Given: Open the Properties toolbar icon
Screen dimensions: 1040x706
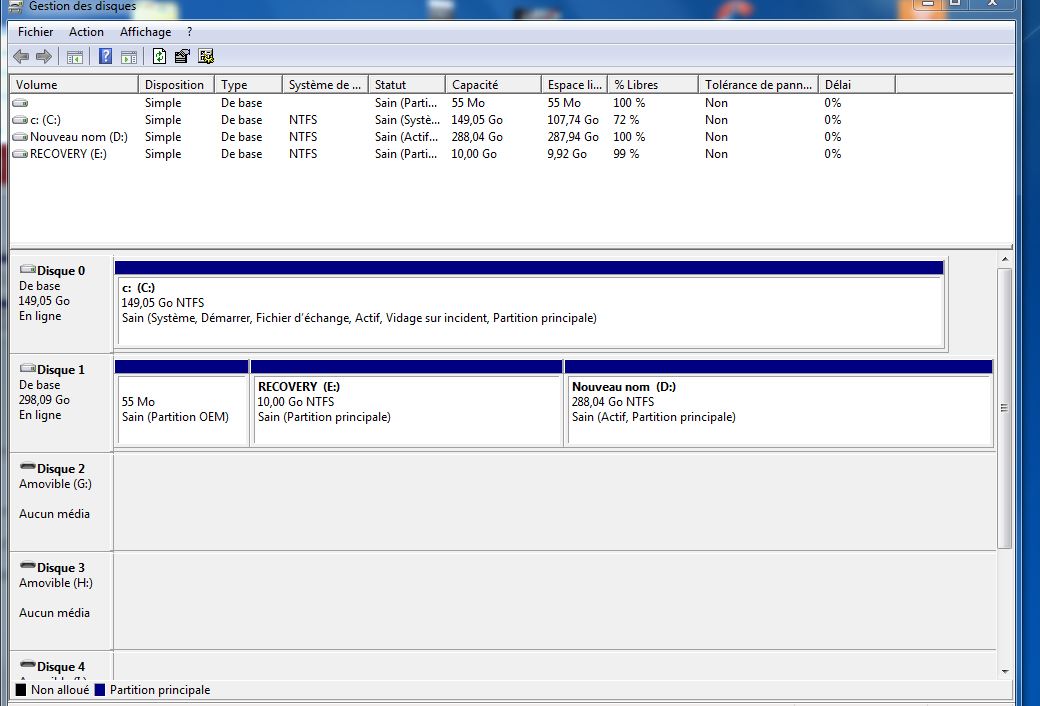Looking at the screenshot, I should click(x=182, y=56).
